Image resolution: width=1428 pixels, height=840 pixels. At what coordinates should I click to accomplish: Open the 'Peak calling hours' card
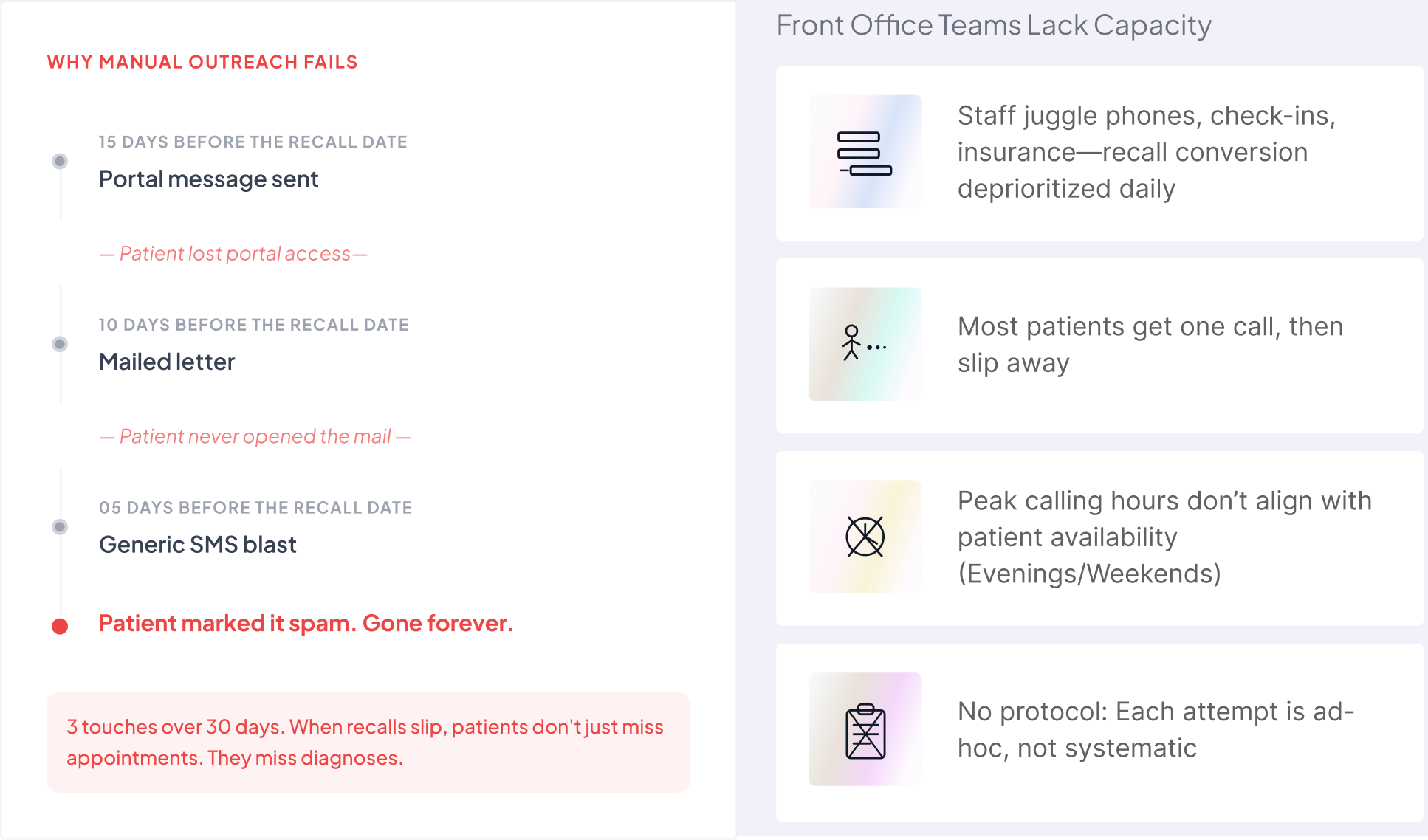click(x=1099, y=538)
